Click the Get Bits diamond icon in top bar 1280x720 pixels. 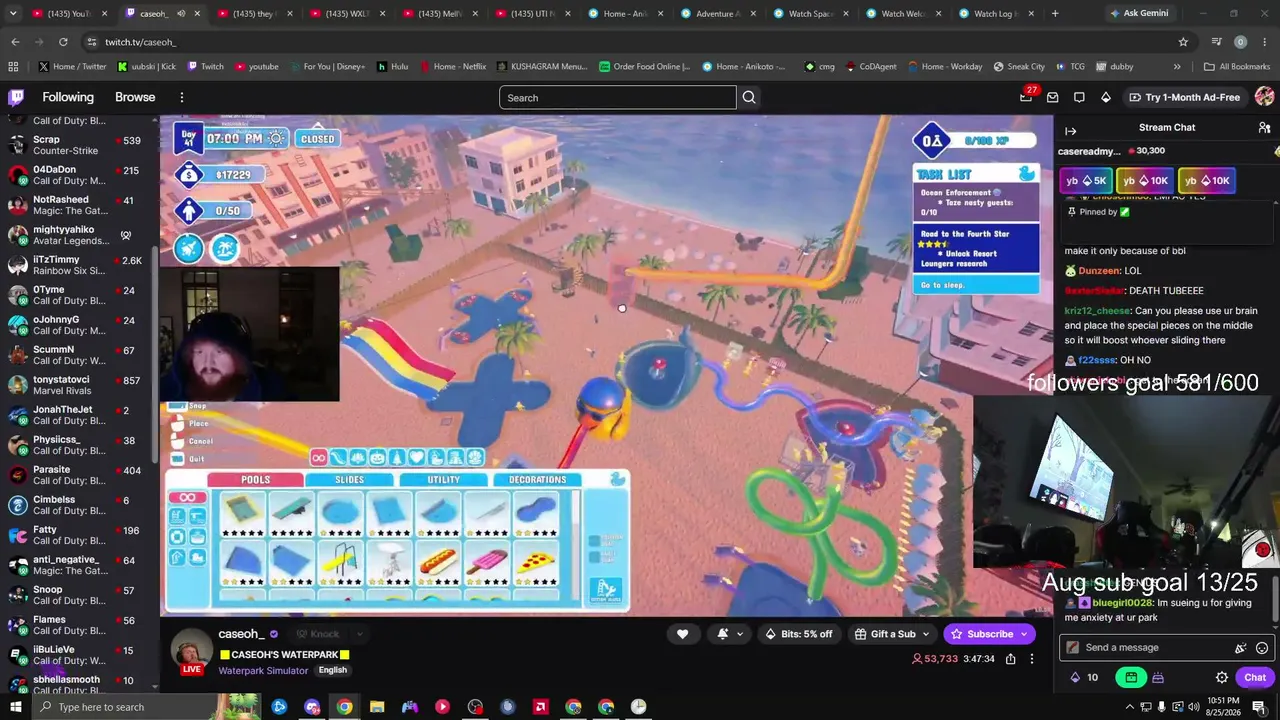[x=1105, y=97]
